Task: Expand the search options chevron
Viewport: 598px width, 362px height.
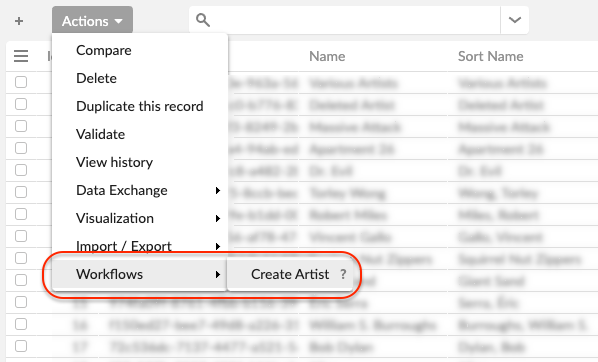Action: click(514, 20)
